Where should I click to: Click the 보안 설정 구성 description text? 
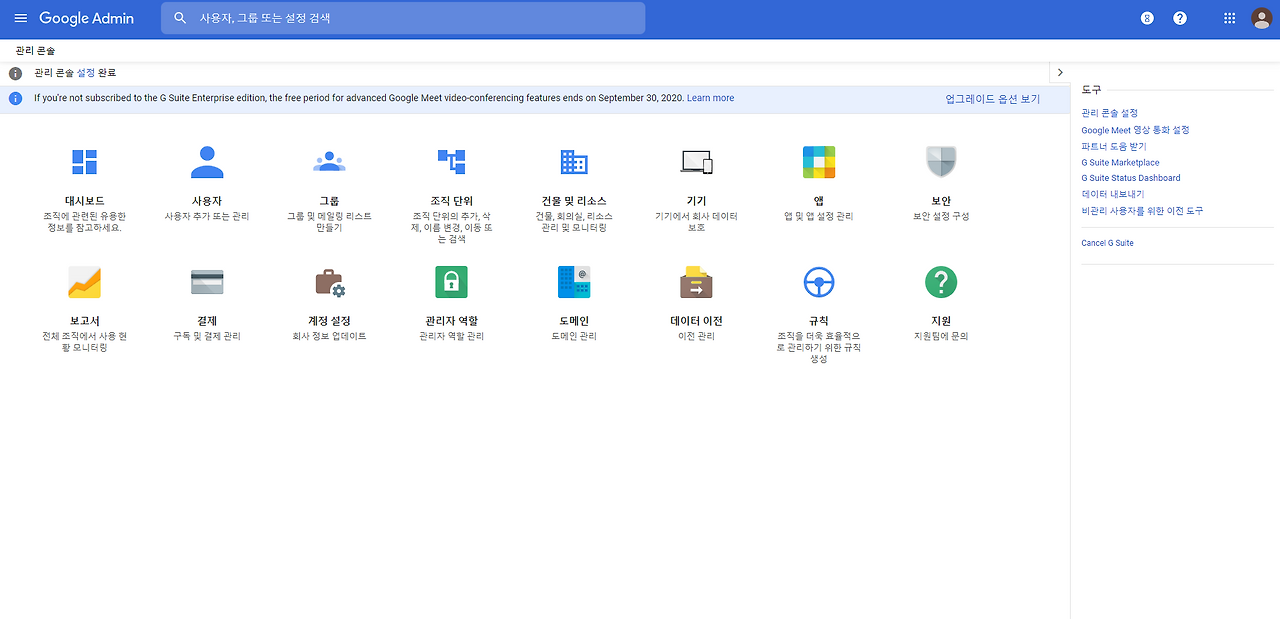pyautogui.click(x=941, y=216)
